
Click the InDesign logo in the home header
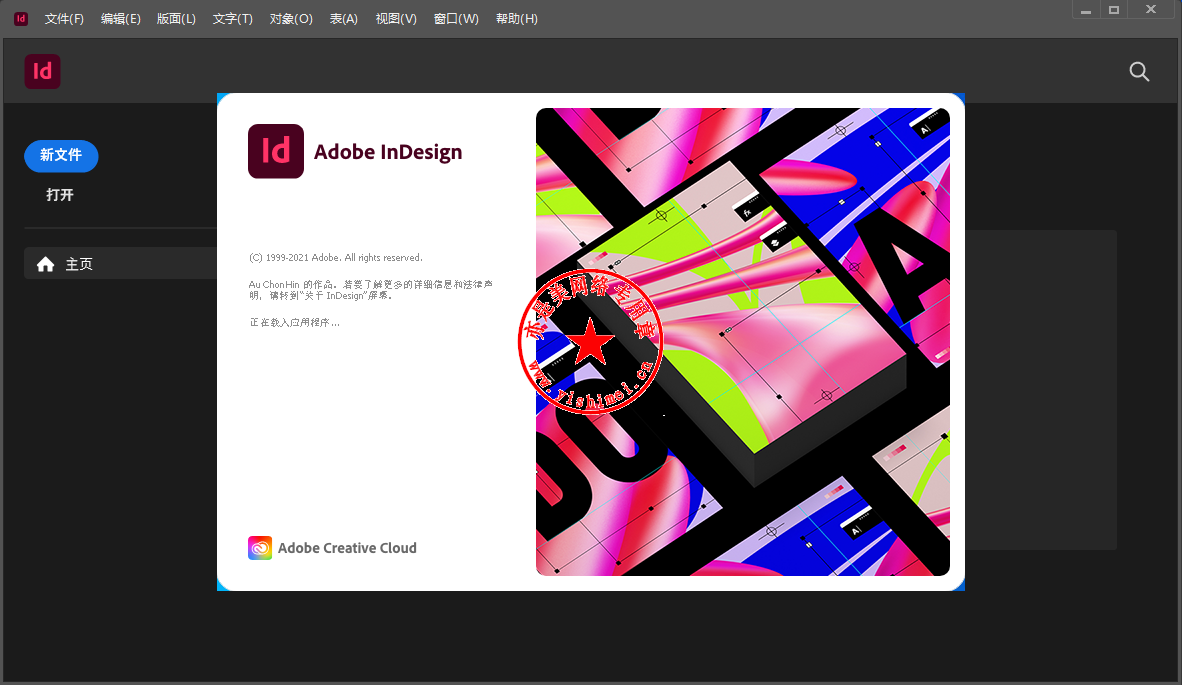42,72
